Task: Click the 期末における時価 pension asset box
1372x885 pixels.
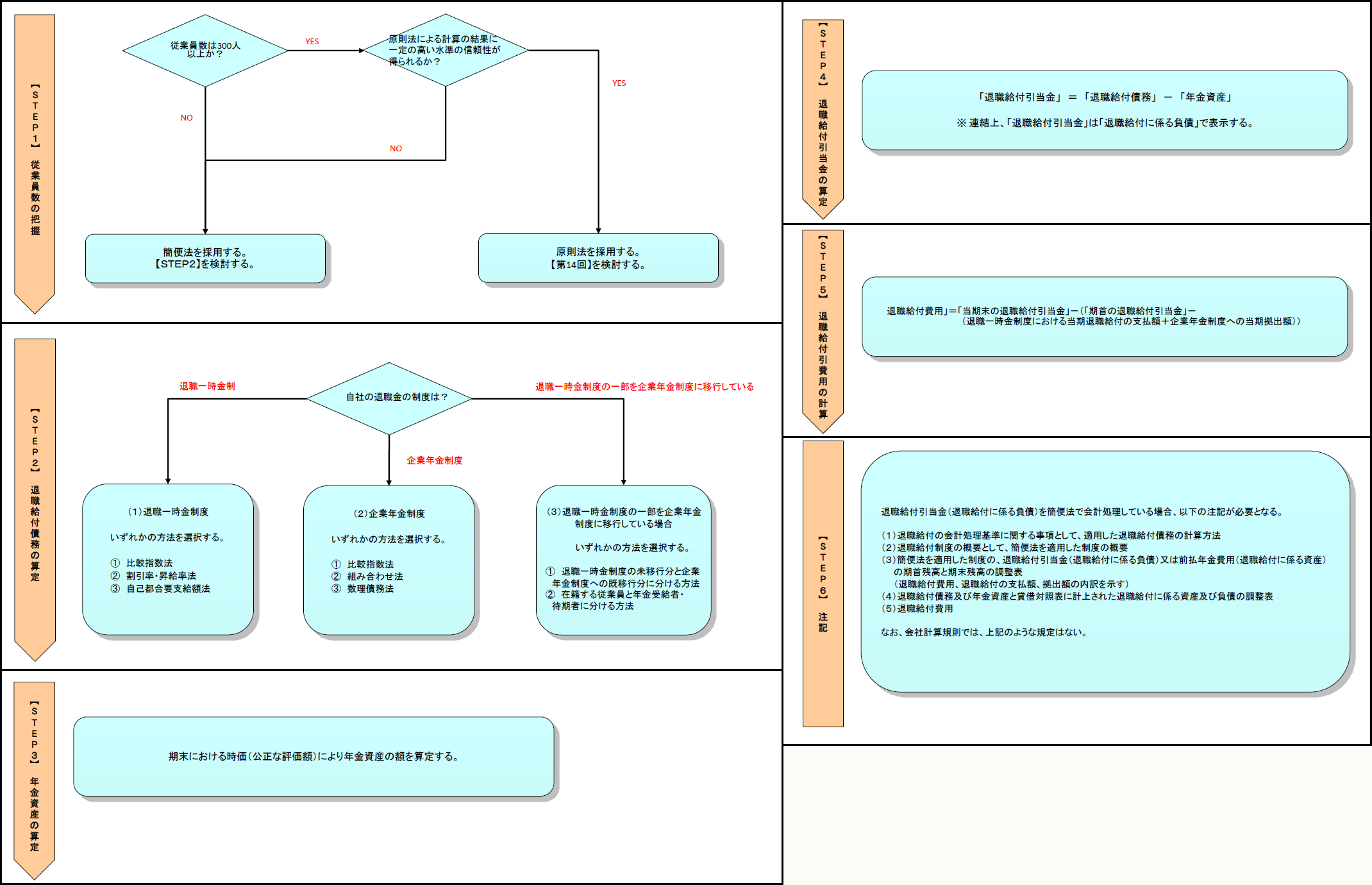Action: click(x=314, y=757)
